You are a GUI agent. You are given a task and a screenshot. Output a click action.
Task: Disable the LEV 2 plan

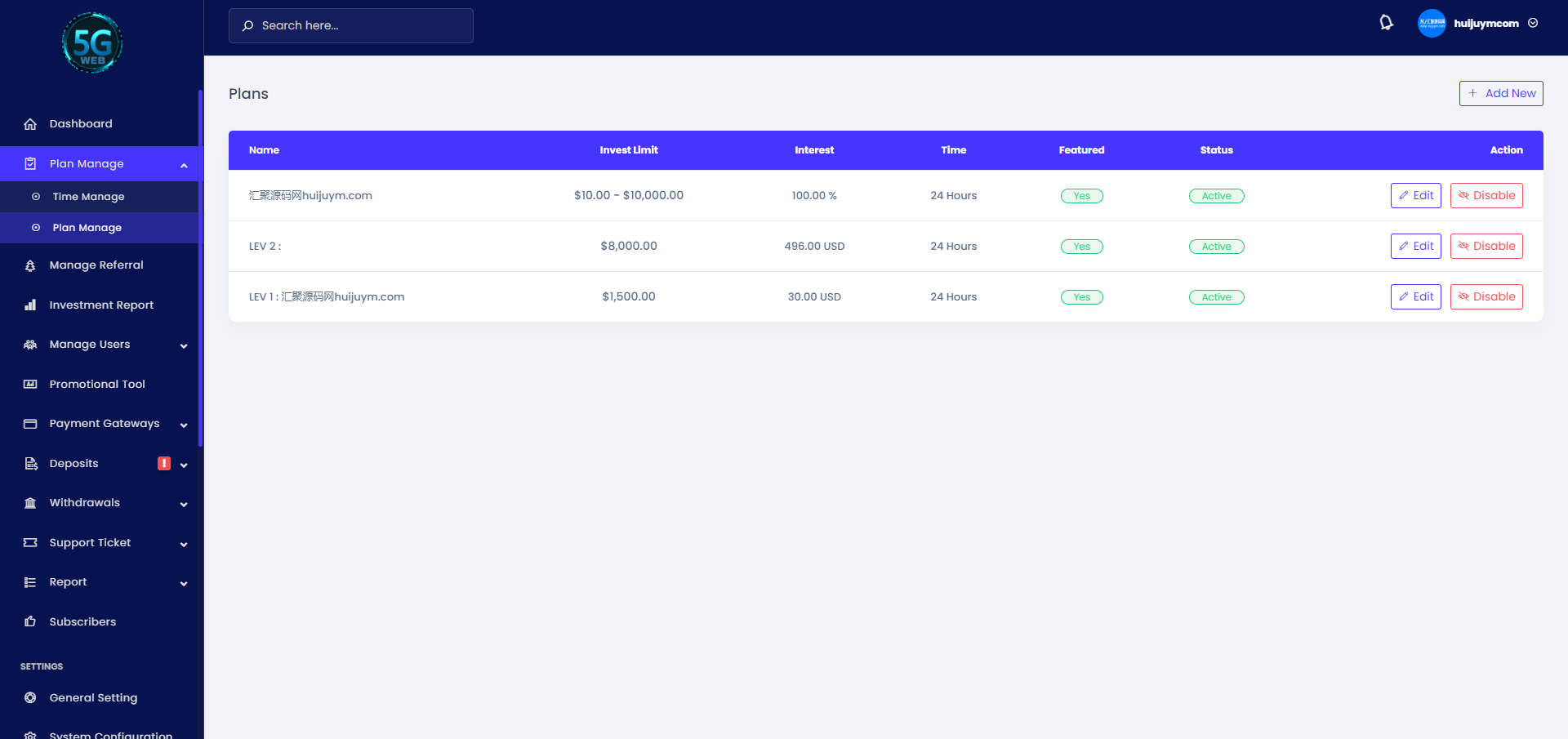coord(1486,246)
